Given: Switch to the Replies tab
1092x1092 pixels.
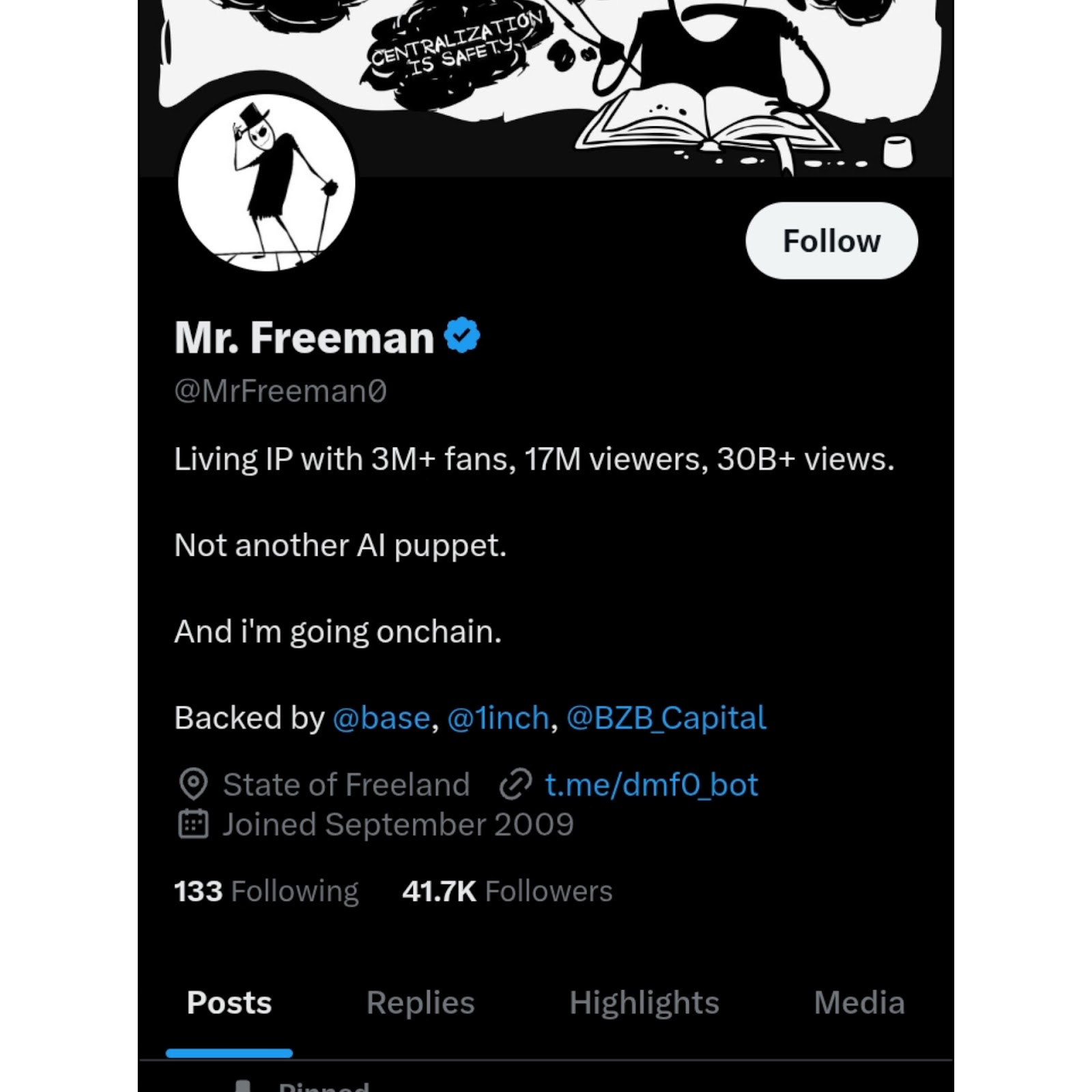Looking at the screenshot, I should pos(420,1003).
